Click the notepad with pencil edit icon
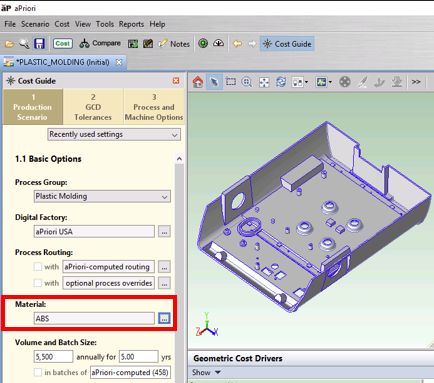 [148, 44]
